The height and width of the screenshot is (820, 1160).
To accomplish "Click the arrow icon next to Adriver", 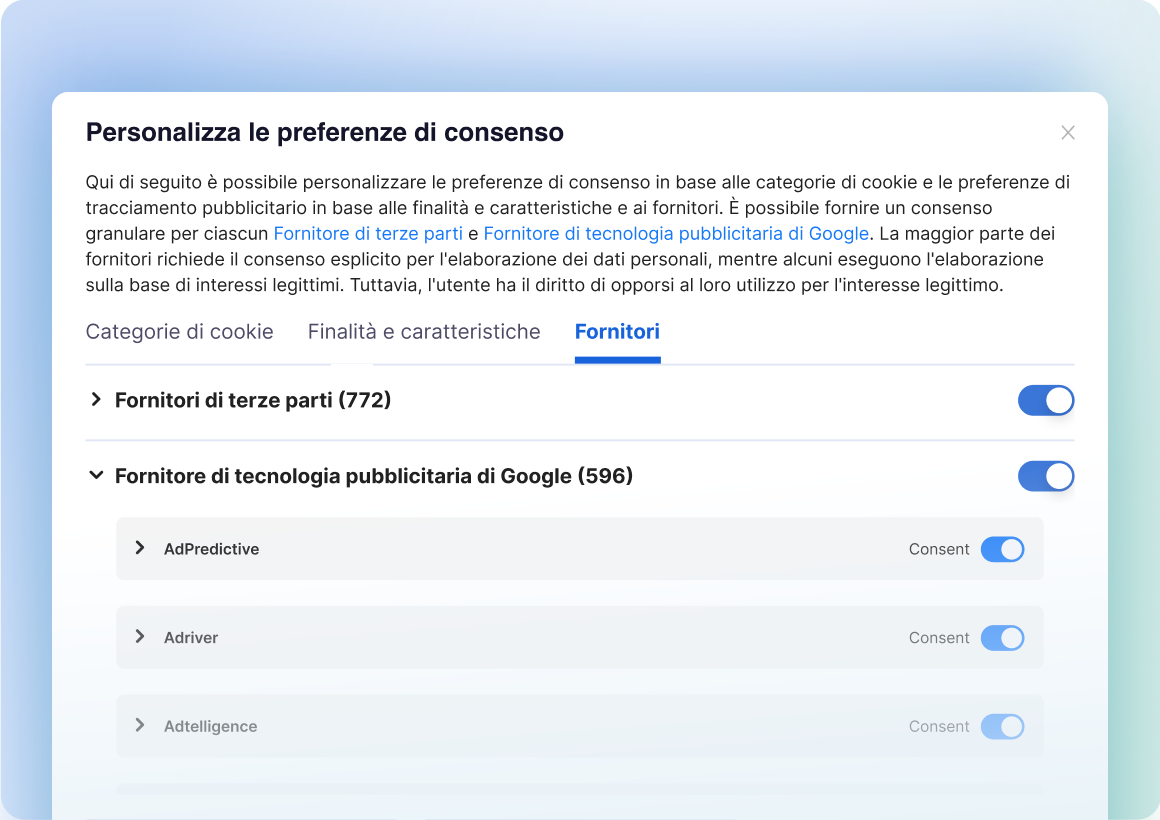I will pos(140,637).
